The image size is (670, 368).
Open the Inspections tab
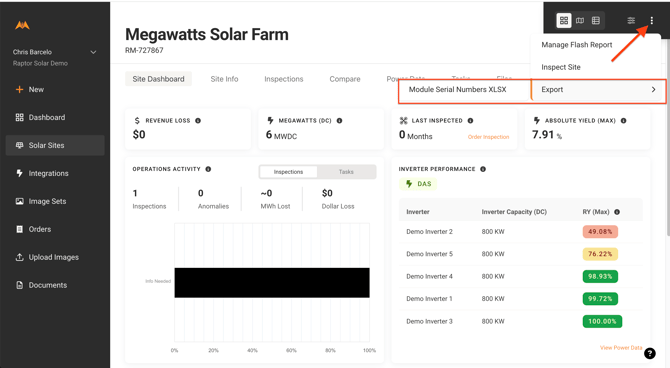click(284, 79)
